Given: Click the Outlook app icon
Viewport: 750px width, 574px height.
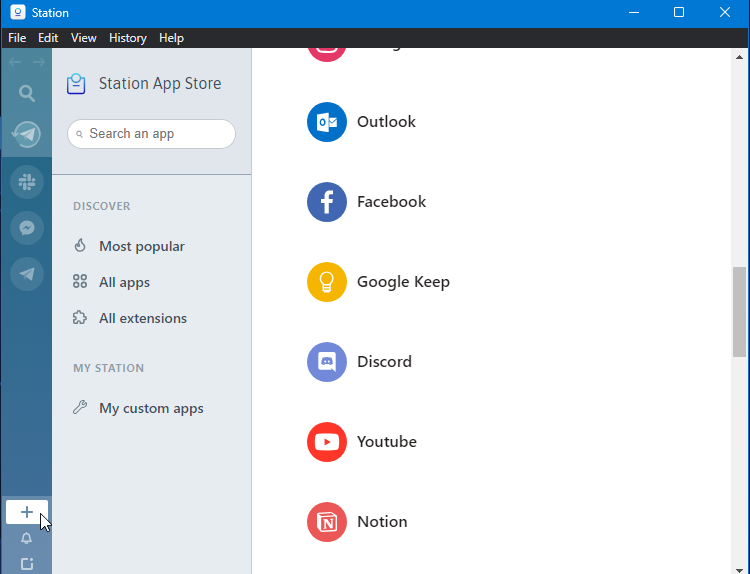Looking at the screenshot, I should pyautogui.click(x=327, y=122).
